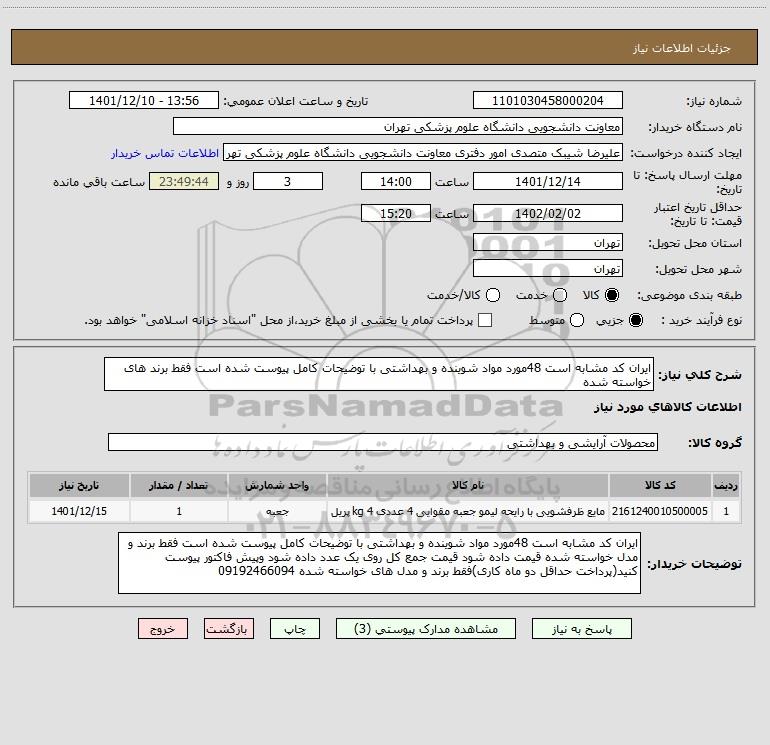Tick the اسناد خزانه اسلامی payment checkbox
This screenshot has height=745, width=770.
point(485,320)
